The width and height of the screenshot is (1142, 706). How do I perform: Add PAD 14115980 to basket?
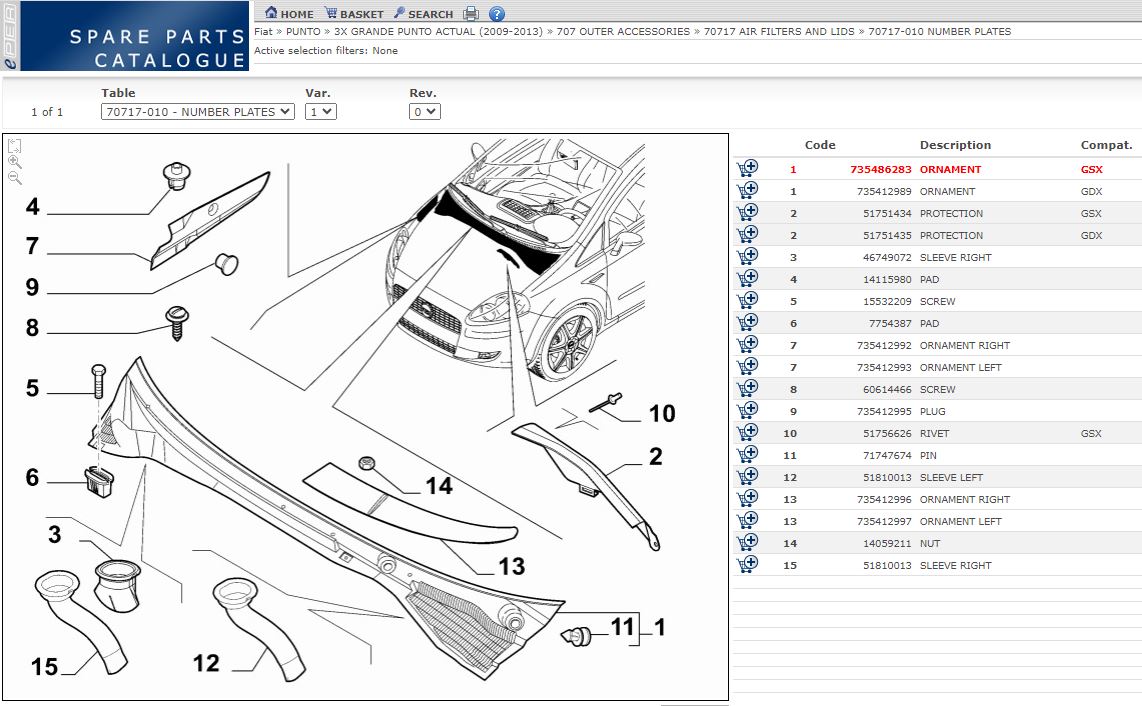[x=747, y=278]
